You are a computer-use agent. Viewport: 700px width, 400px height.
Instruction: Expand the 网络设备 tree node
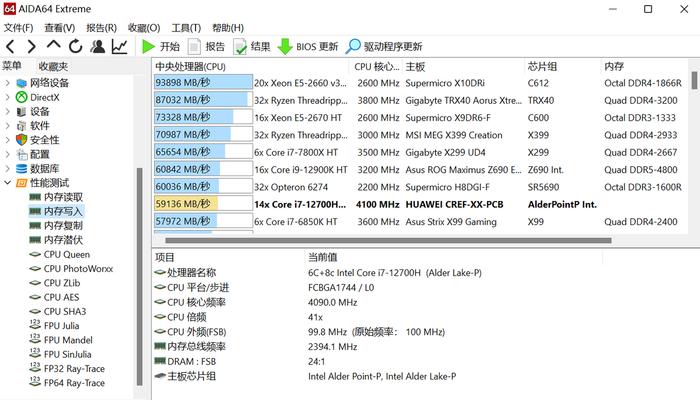[7, 83]
